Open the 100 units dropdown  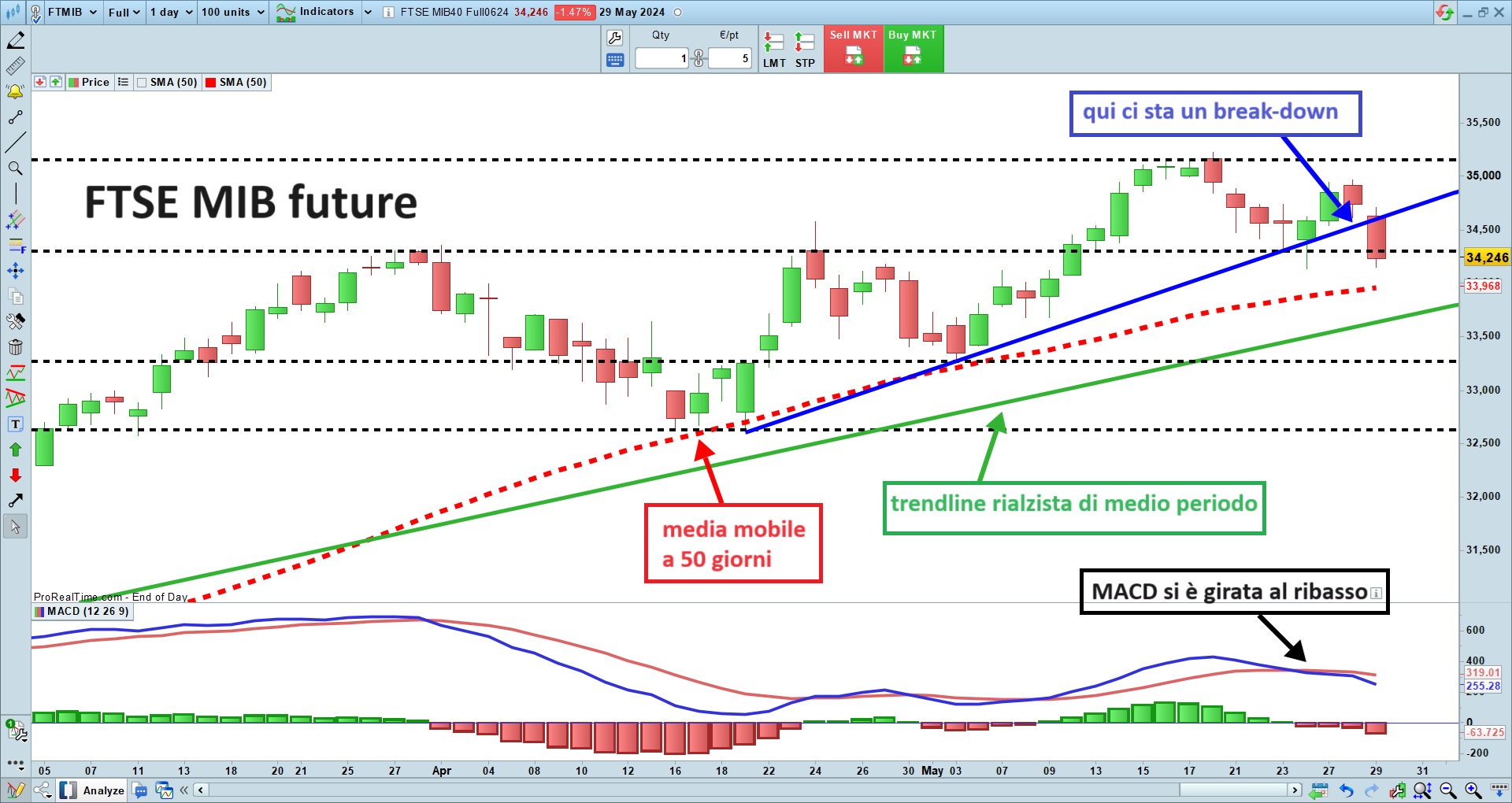232,13
